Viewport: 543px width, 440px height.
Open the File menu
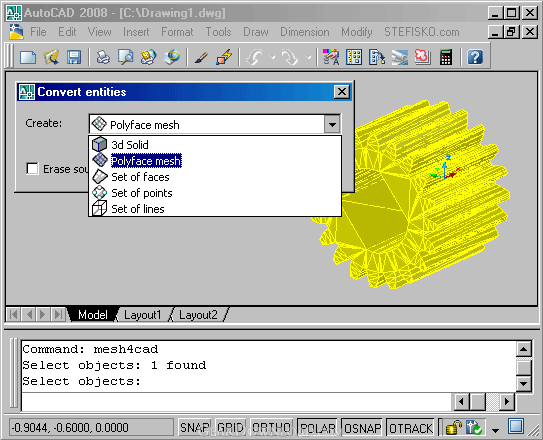pos(38,32)
